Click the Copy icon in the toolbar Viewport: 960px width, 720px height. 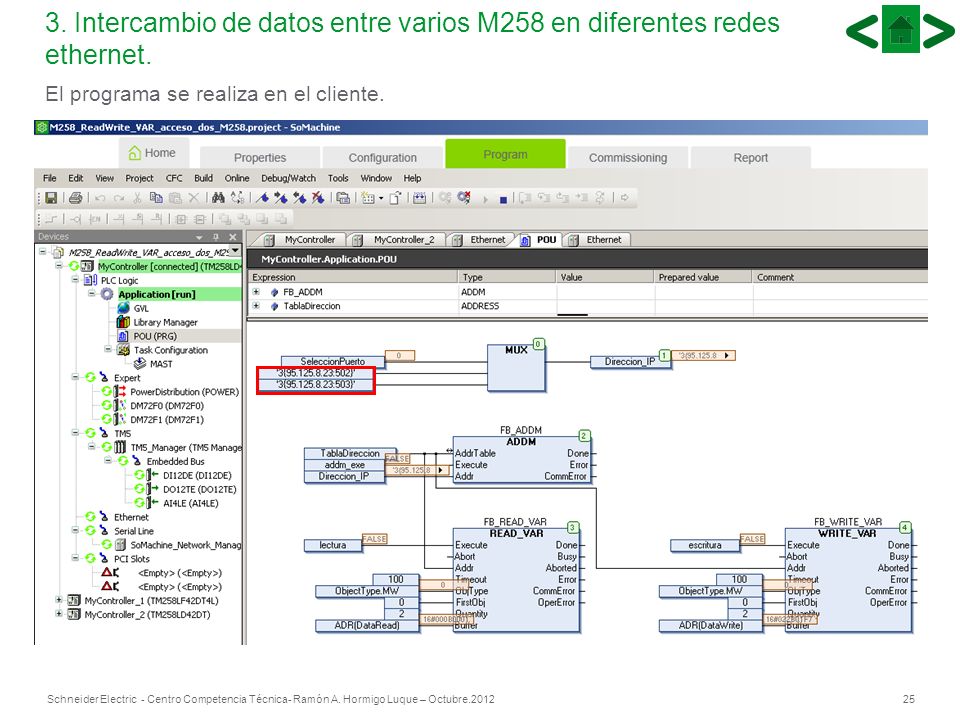tap(156, 198)
